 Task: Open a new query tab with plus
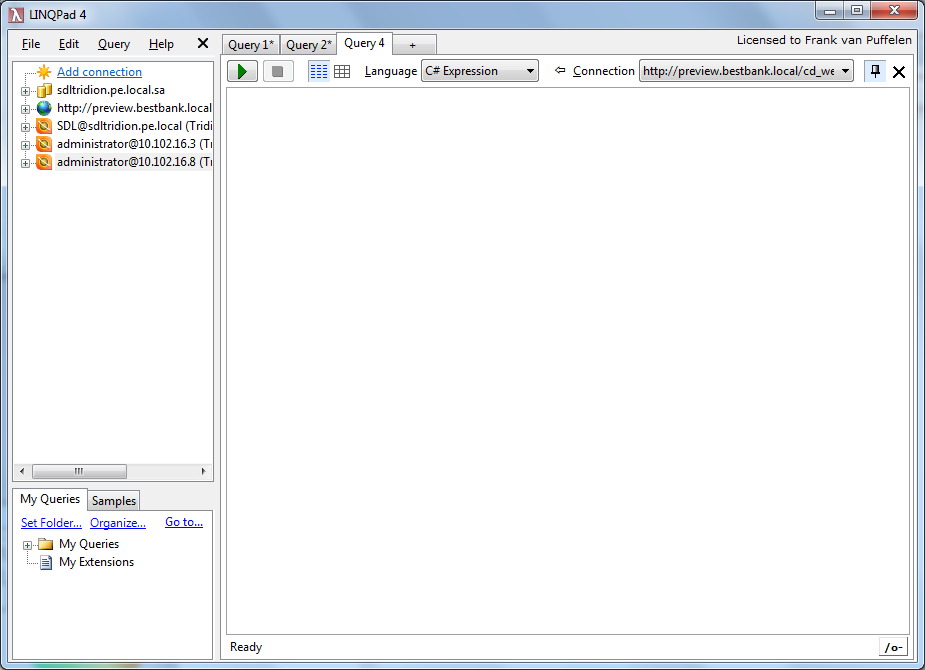pos(412,45)
